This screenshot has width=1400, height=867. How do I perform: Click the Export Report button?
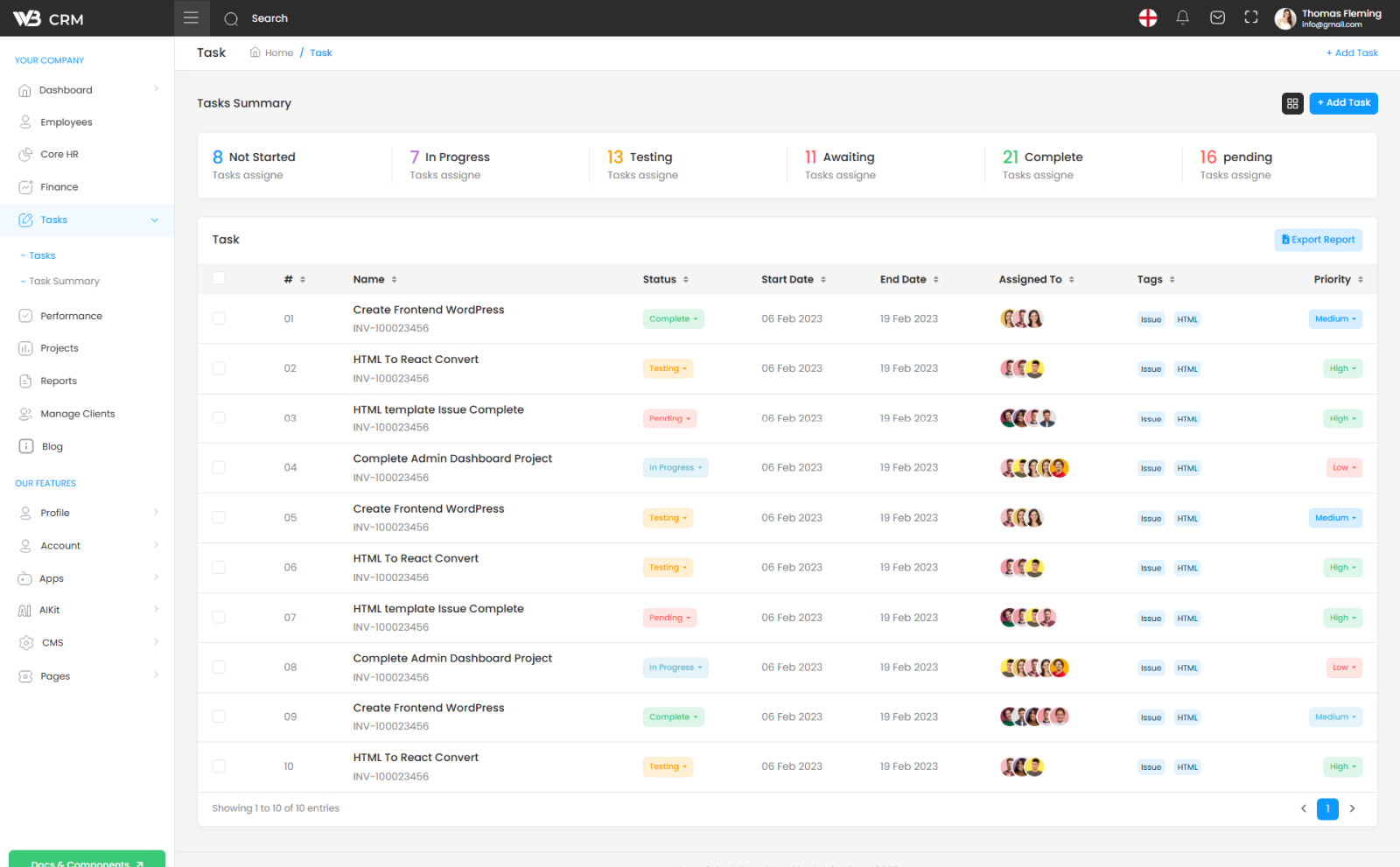coord(1318,240)
